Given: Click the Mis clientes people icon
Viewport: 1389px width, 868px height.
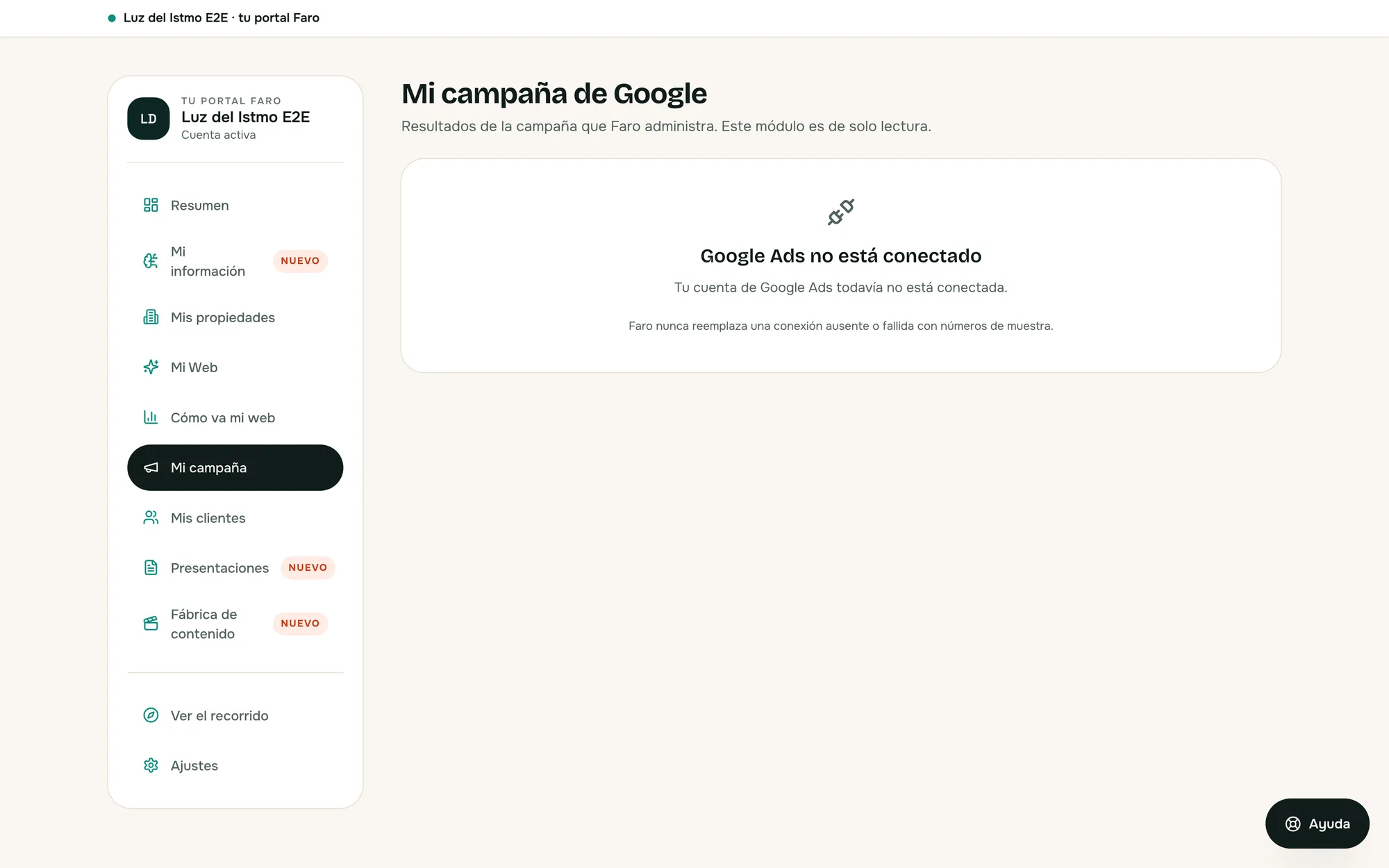Looking at the screenshot, I should coord(151,518).
